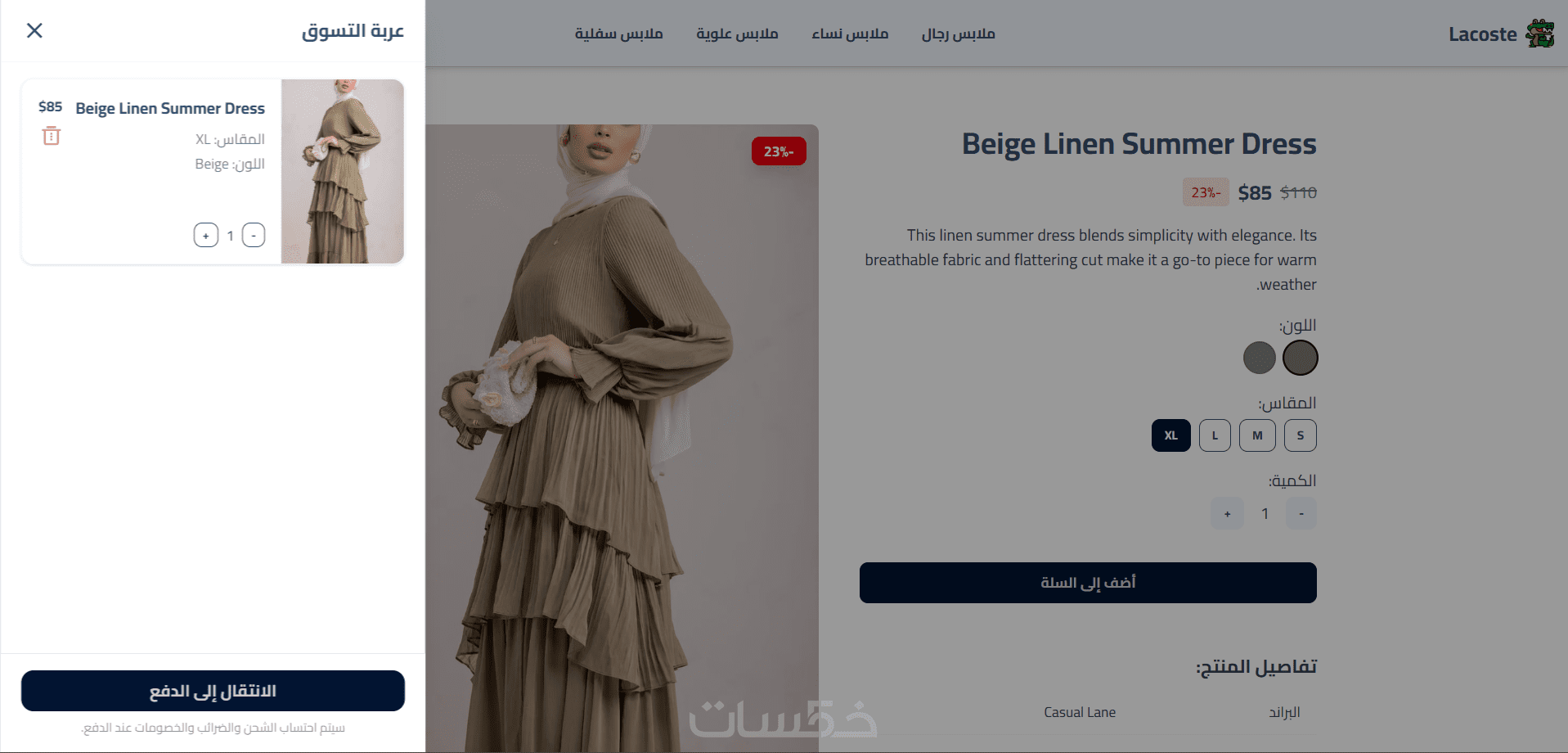Go to ملابس علوية category
1568x753 pixels.
point(737,34)
